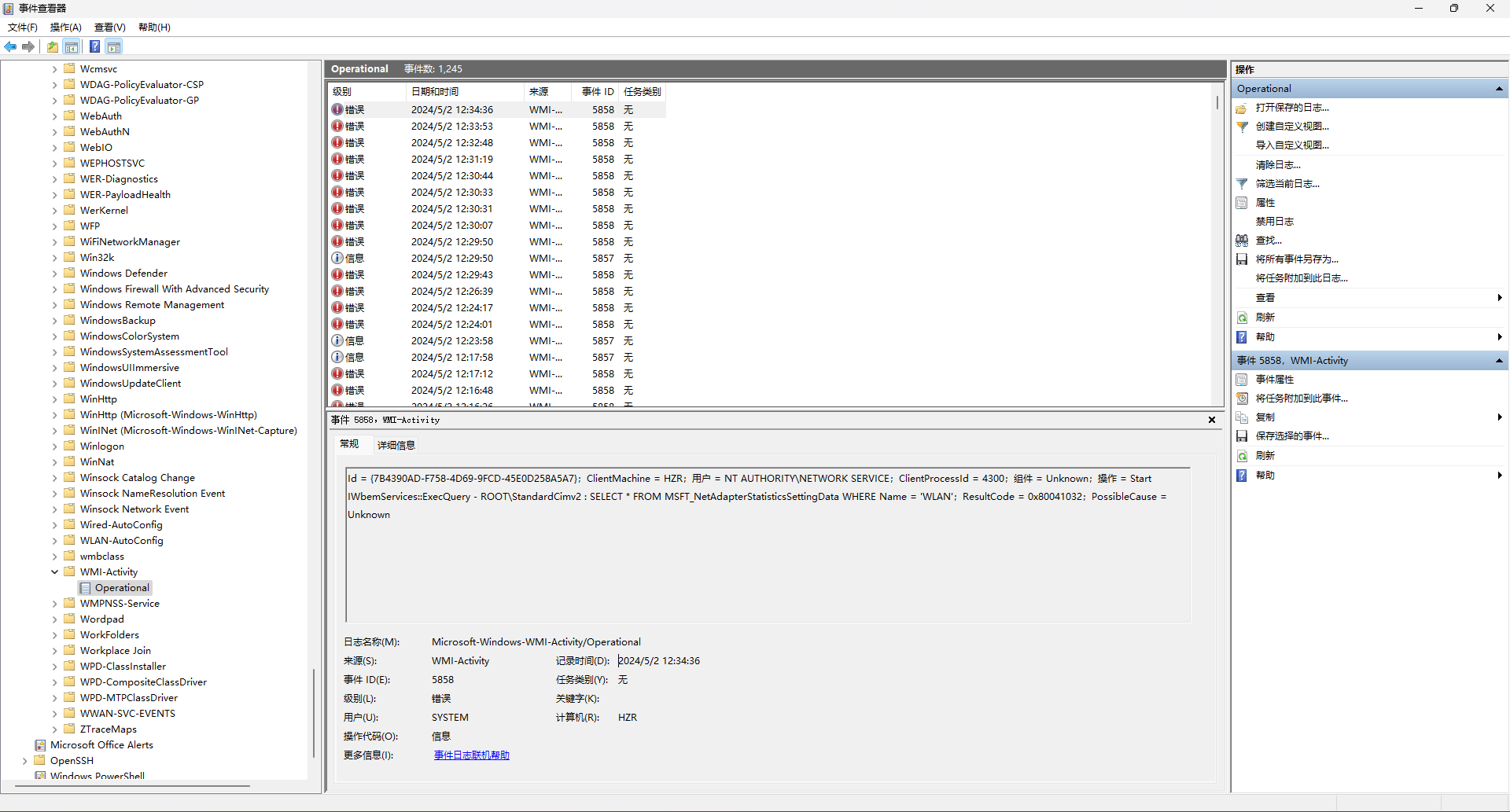
Task: Click the Back arrow toolbar icon
Action: [10, 46]
